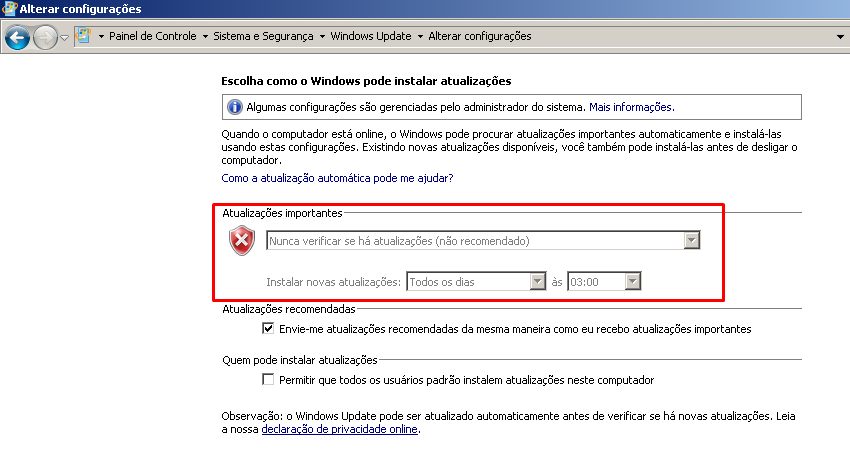The image size is (850, 458).
Task: Open the 03:00 time dropdown
Action: pyautogui.click(x=604, y=281)
